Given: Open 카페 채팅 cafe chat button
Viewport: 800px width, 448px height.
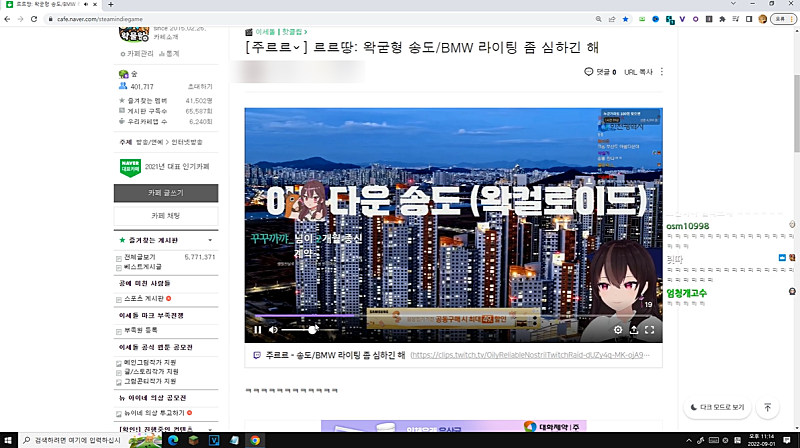Looking at the screenshot, I should [166, 216].
